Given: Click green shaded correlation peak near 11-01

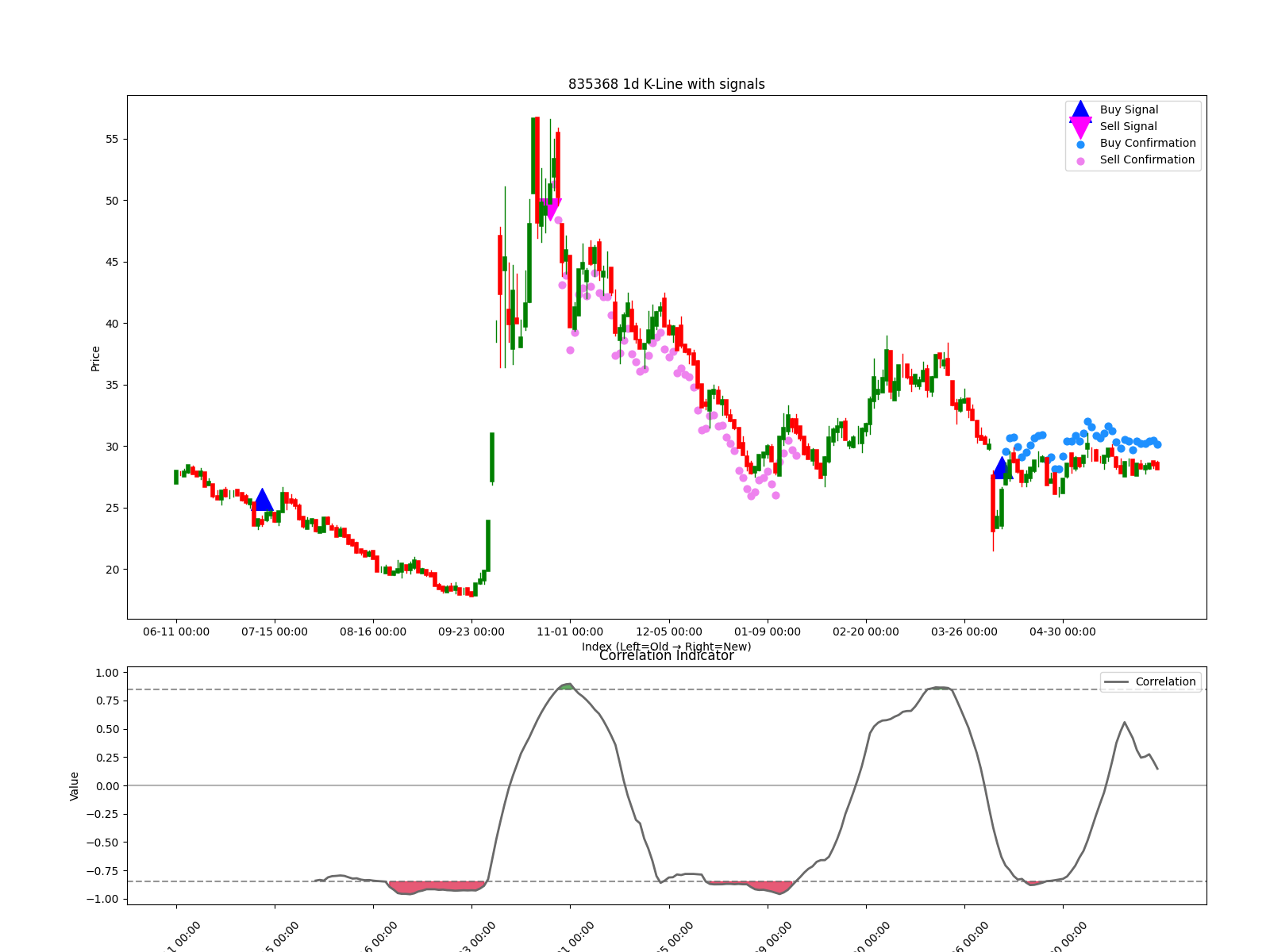Looking at the screenshot, I should click(x=566, y=686).
